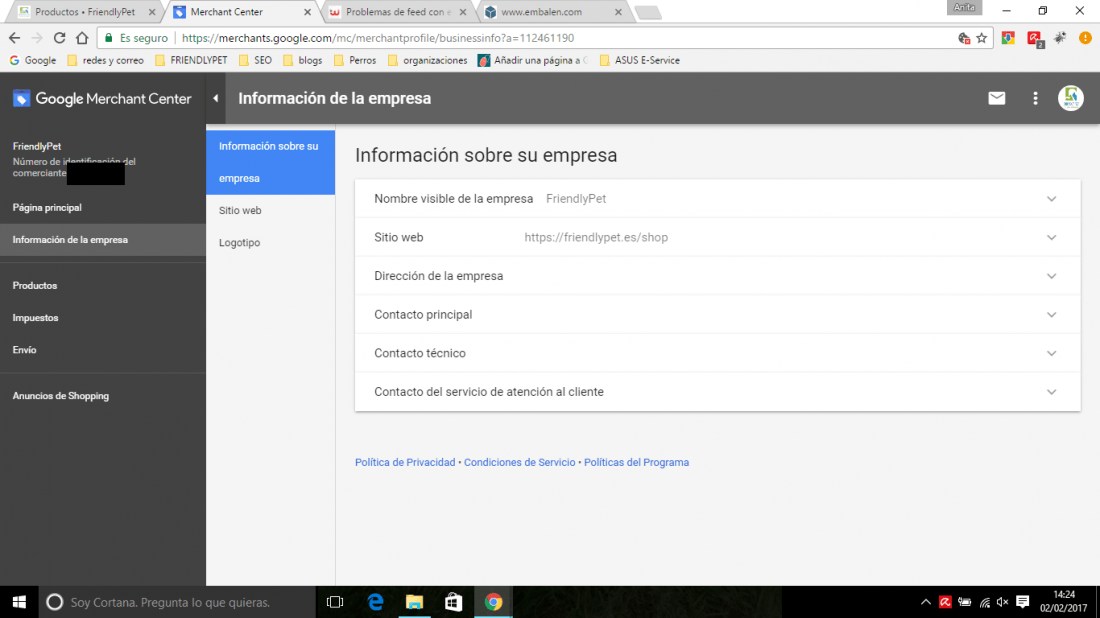
Task: Open the FRIENDLYPET bookmarks folder
Action: 191,60
